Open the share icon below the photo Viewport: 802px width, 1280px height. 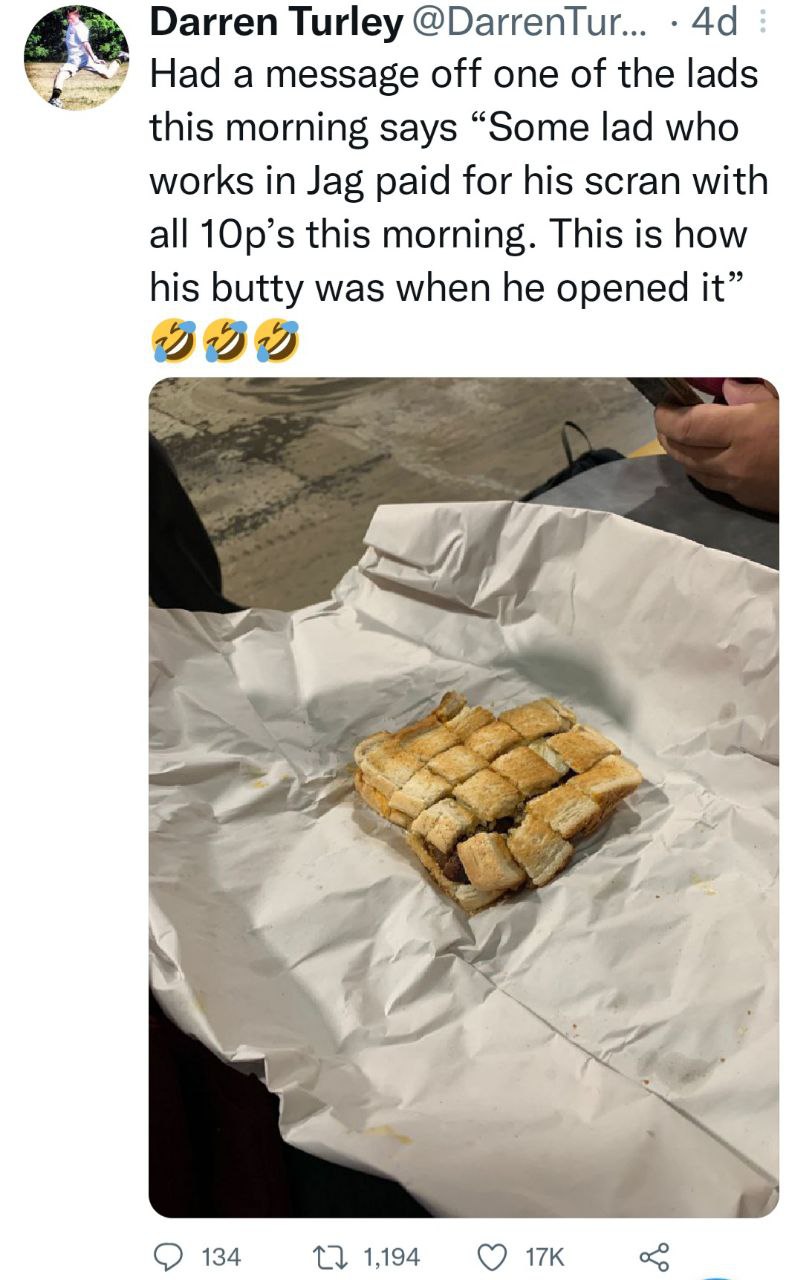tap(655, 1255)
